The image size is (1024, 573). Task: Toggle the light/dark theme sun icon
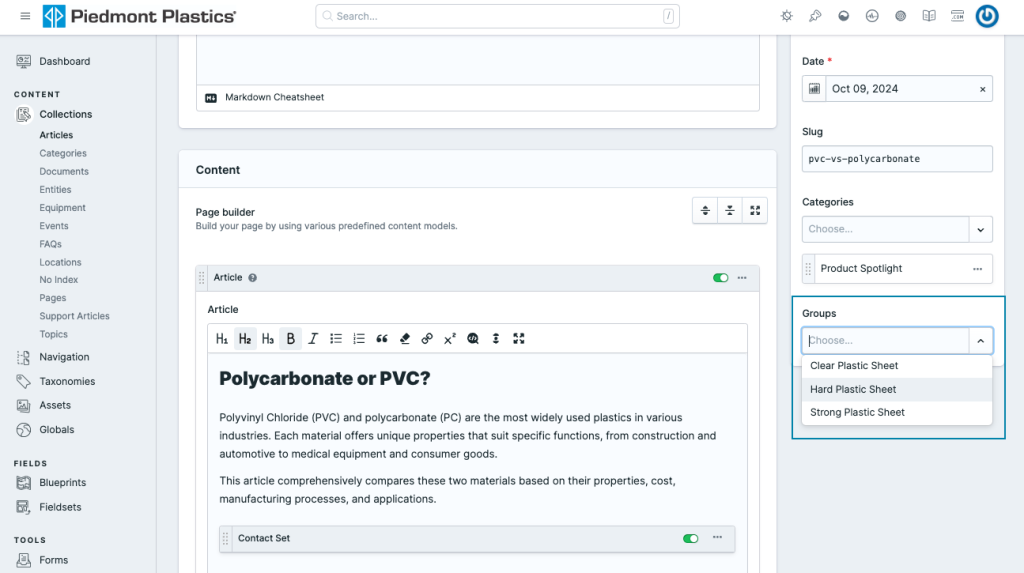click(786, 16)
